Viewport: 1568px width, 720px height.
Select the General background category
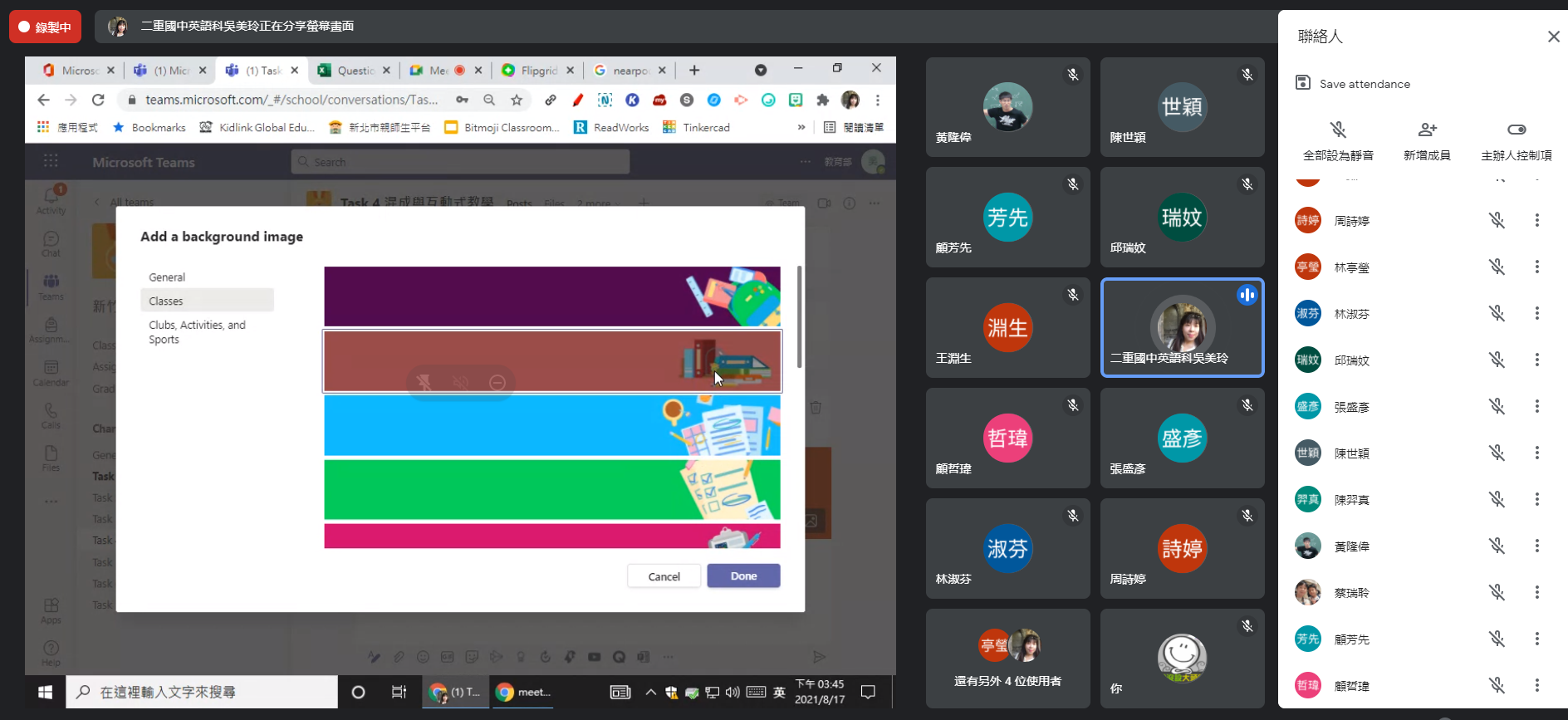pos(167,277)
